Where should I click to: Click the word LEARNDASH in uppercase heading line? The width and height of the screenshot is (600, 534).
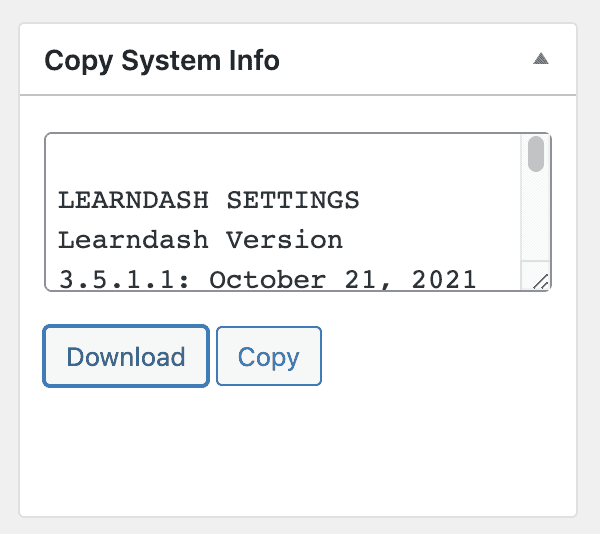click(x=133, y=200)
